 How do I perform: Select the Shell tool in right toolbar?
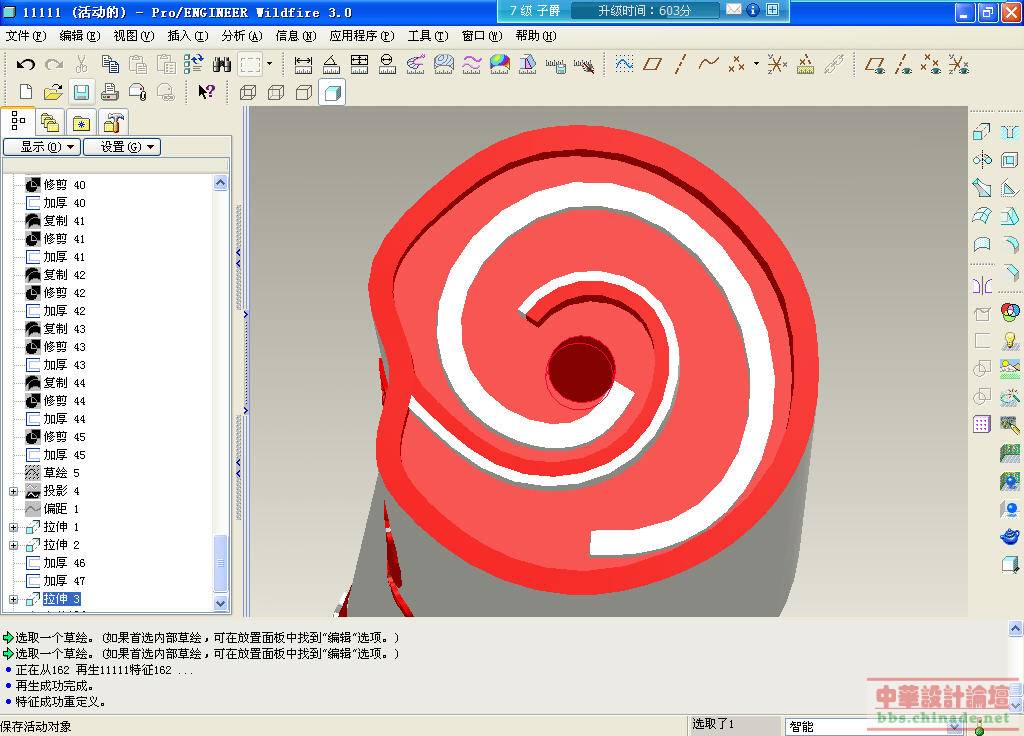click(x=1010, y=159)
